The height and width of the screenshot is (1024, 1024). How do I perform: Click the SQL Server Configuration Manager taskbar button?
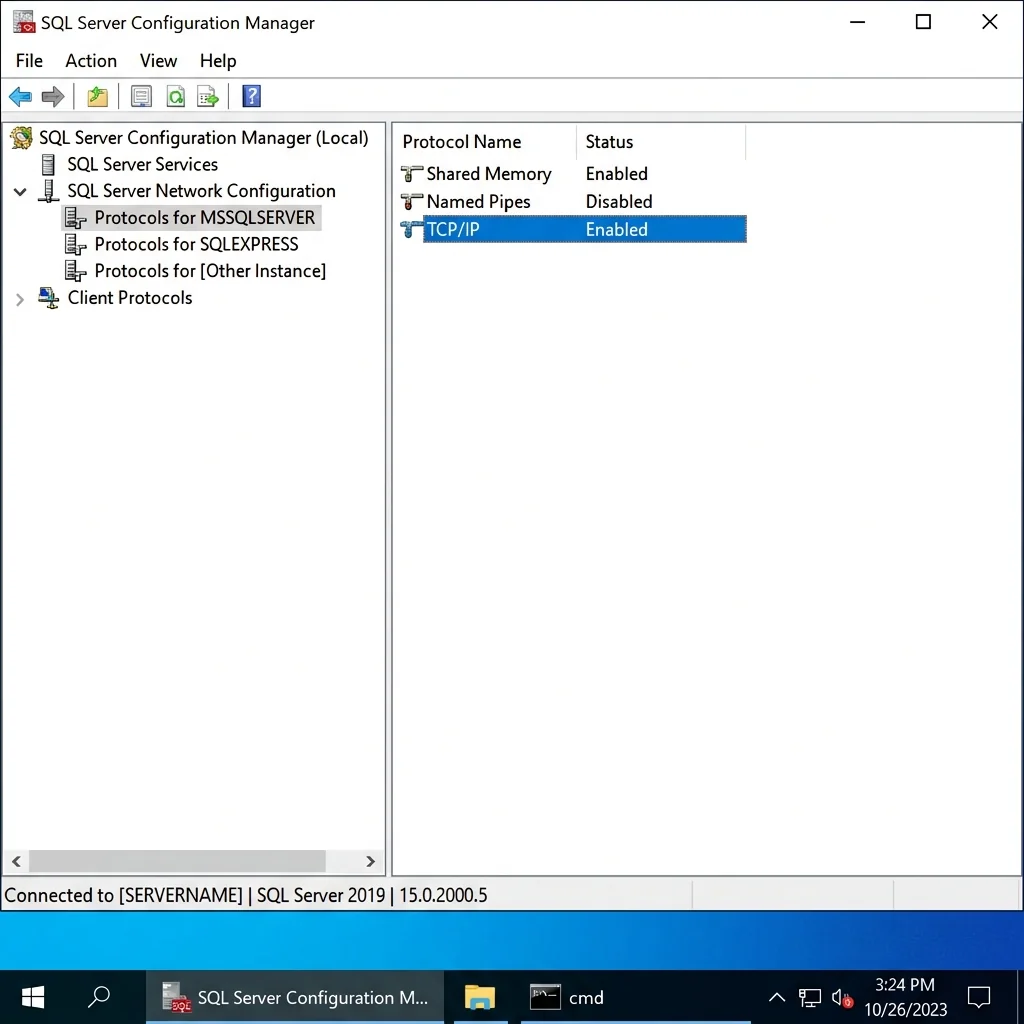point(295,997)
